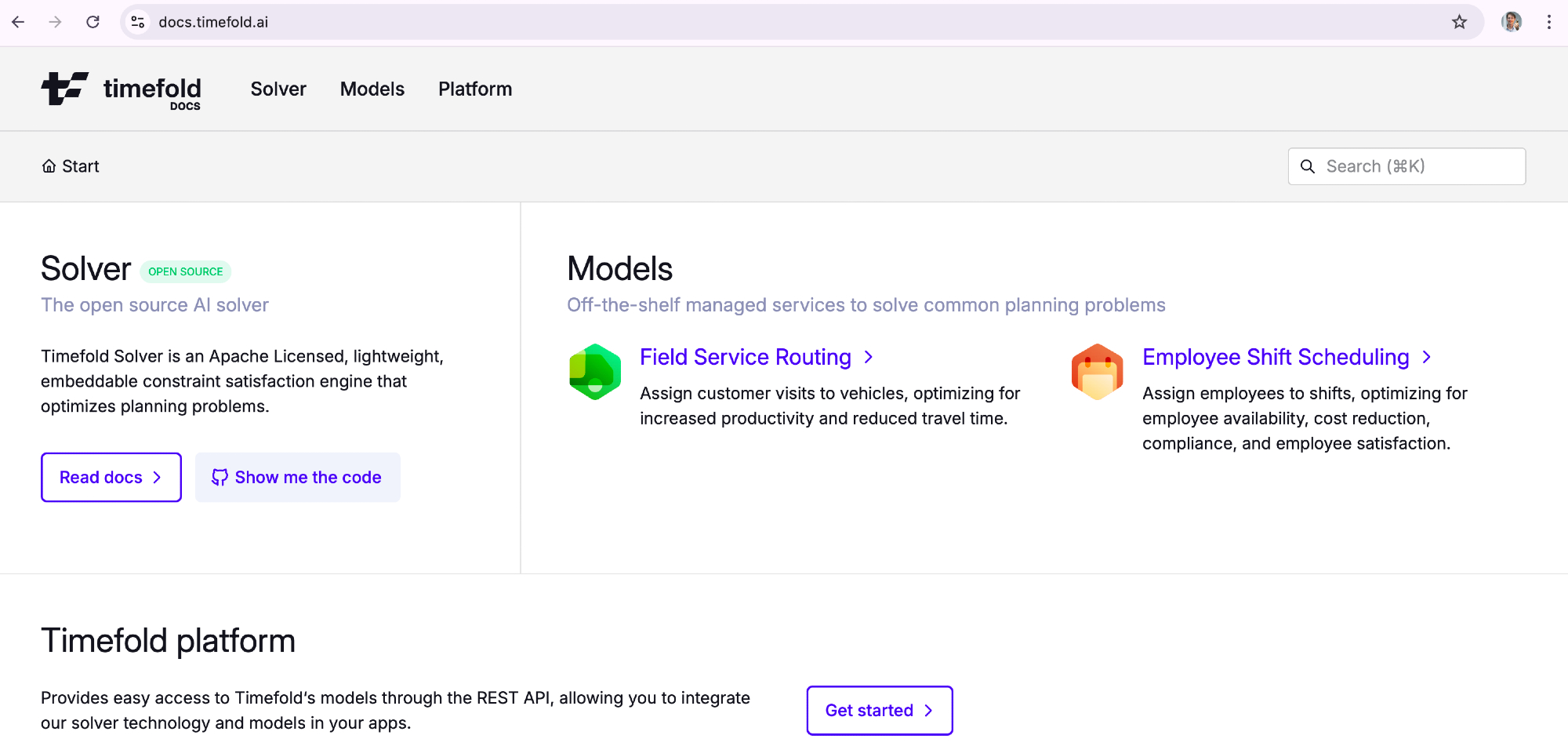Click the green Field Service Routing icon
Viewport: 1568px width, 746px height.
595,372
